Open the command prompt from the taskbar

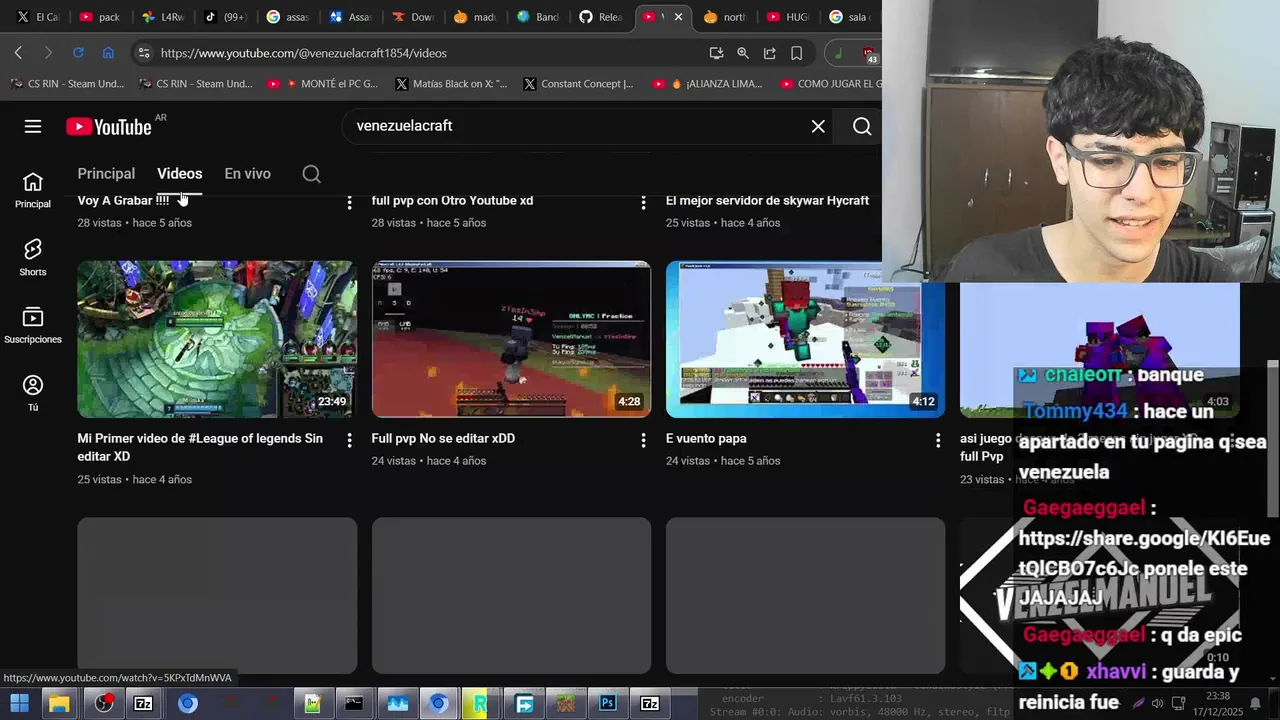click(x=354, y=703)
